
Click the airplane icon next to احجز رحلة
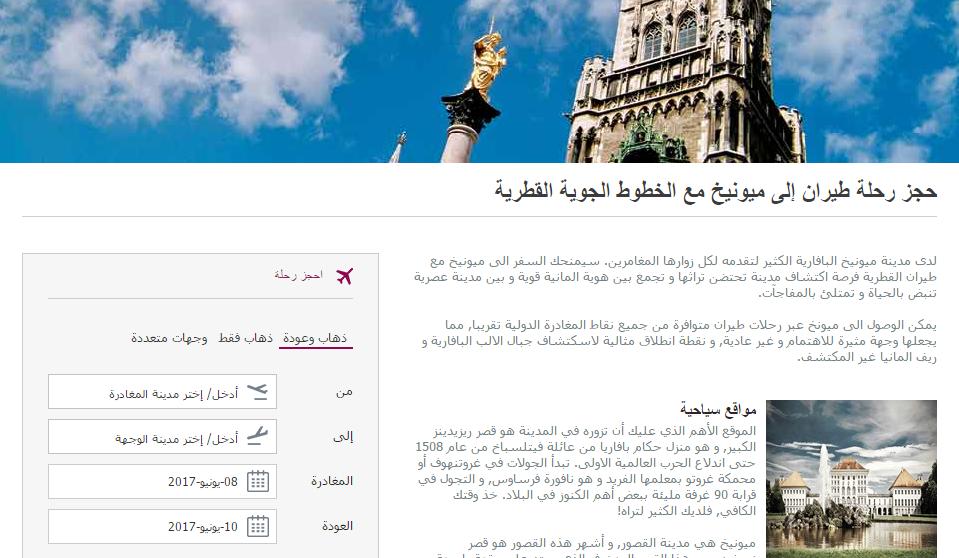tap(344, 276)
